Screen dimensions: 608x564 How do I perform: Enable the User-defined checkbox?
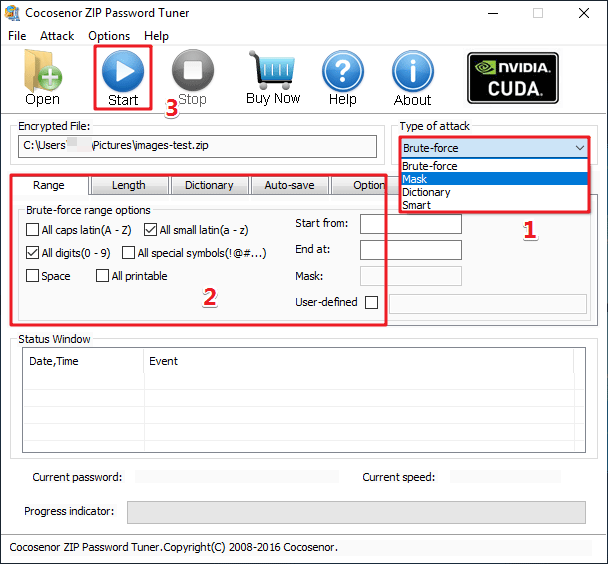(x=371, y=302)
